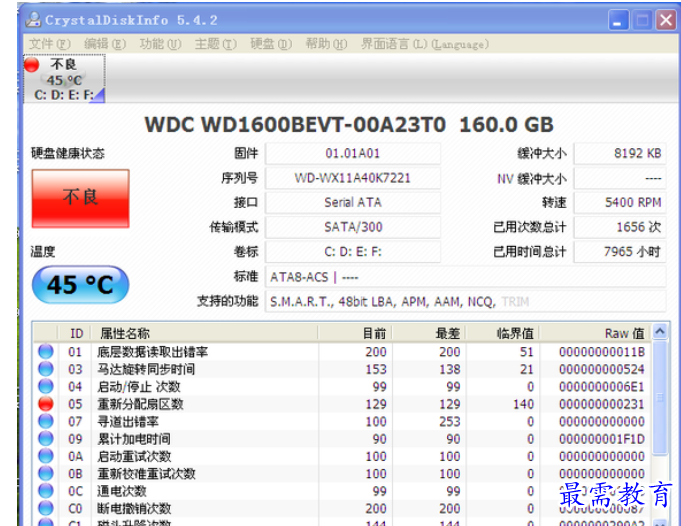Click the volume label field C: D: E: F:
The width and height of the screenshot is (681, 526).
(353, 252)
